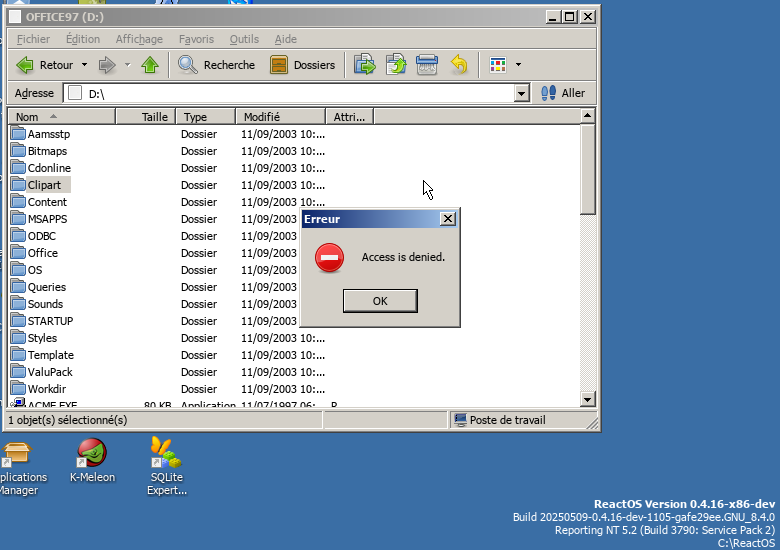Click the grey forward arrow icon
Viewport: 780px width, 550px height.
107,65
